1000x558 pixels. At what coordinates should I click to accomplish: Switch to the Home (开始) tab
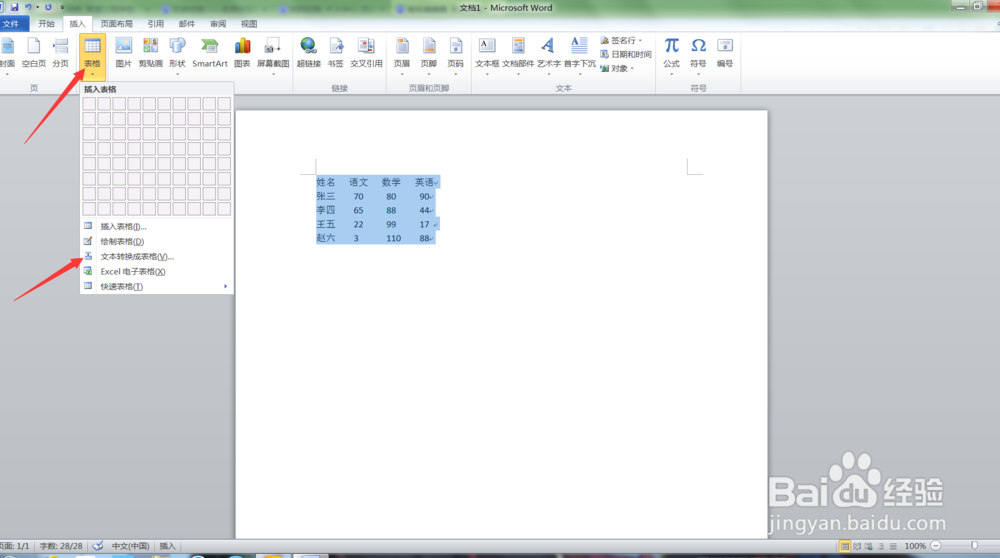(x=47, y=24)
